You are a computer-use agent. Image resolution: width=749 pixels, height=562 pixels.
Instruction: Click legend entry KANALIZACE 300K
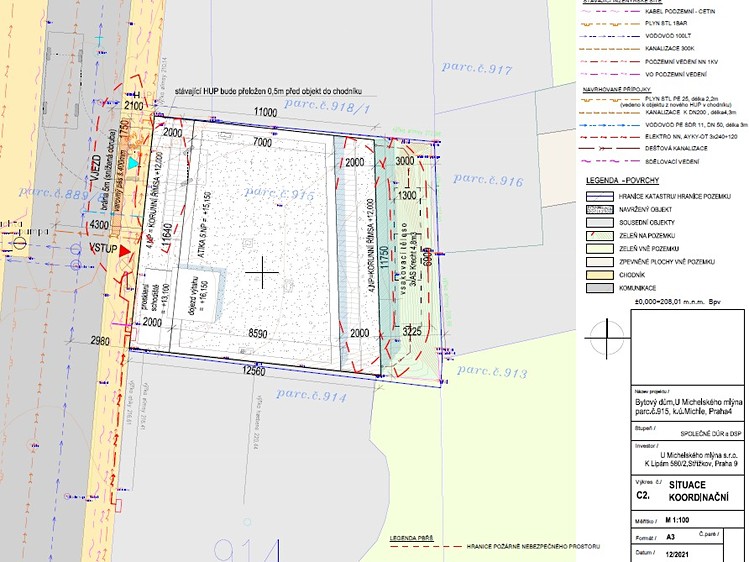[669, 49]
